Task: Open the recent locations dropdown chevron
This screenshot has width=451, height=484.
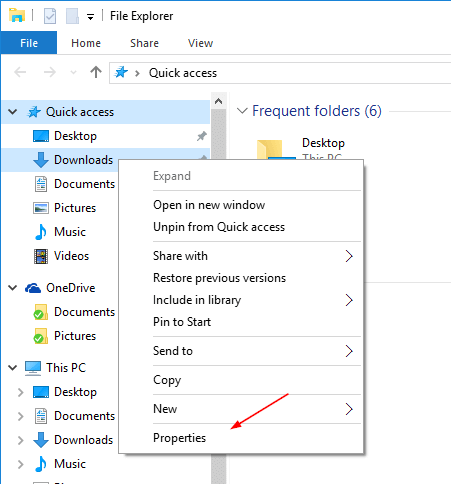Action: pyautogui.click(x=73, y=72)
